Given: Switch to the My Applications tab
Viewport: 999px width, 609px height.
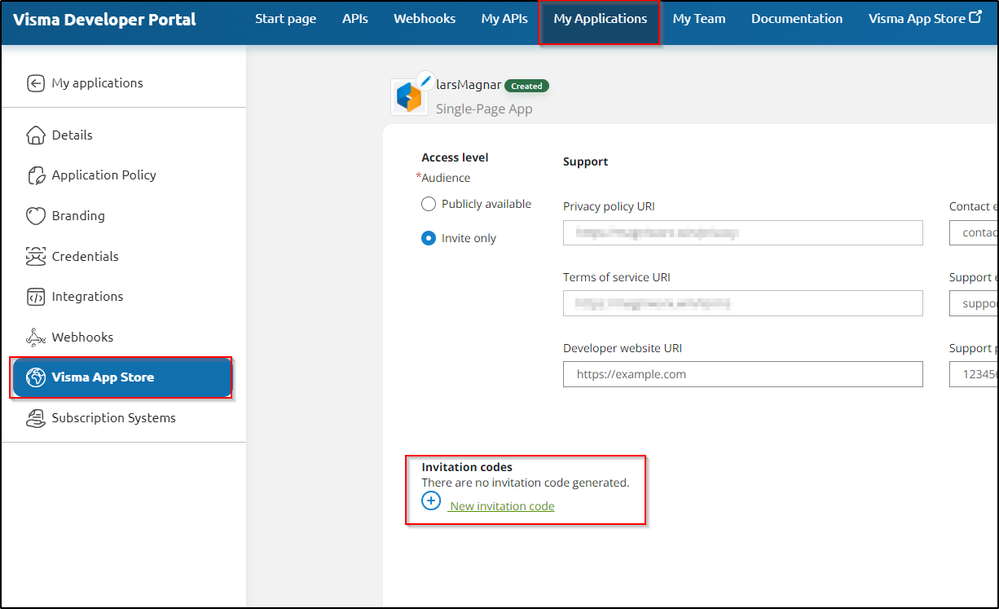Looking at the screenshot, I should pyautogui.click(x=600, y=19).
